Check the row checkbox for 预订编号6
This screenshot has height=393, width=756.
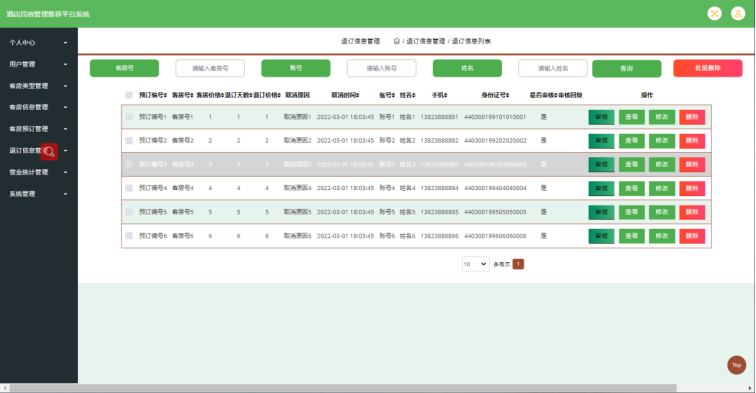[x=129, y=236]
